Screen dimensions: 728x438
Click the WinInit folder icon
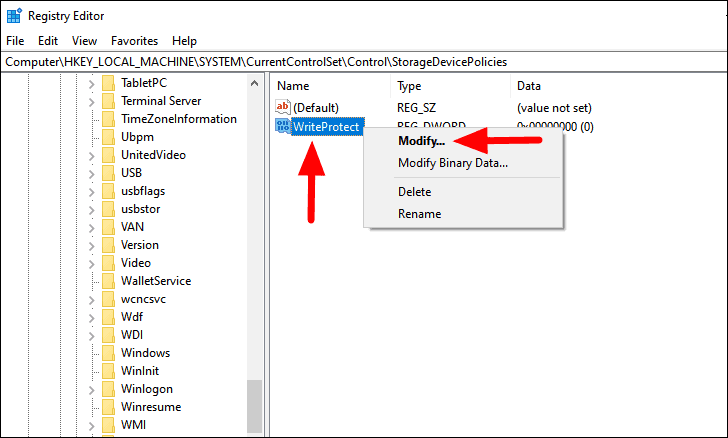(108, 371)
